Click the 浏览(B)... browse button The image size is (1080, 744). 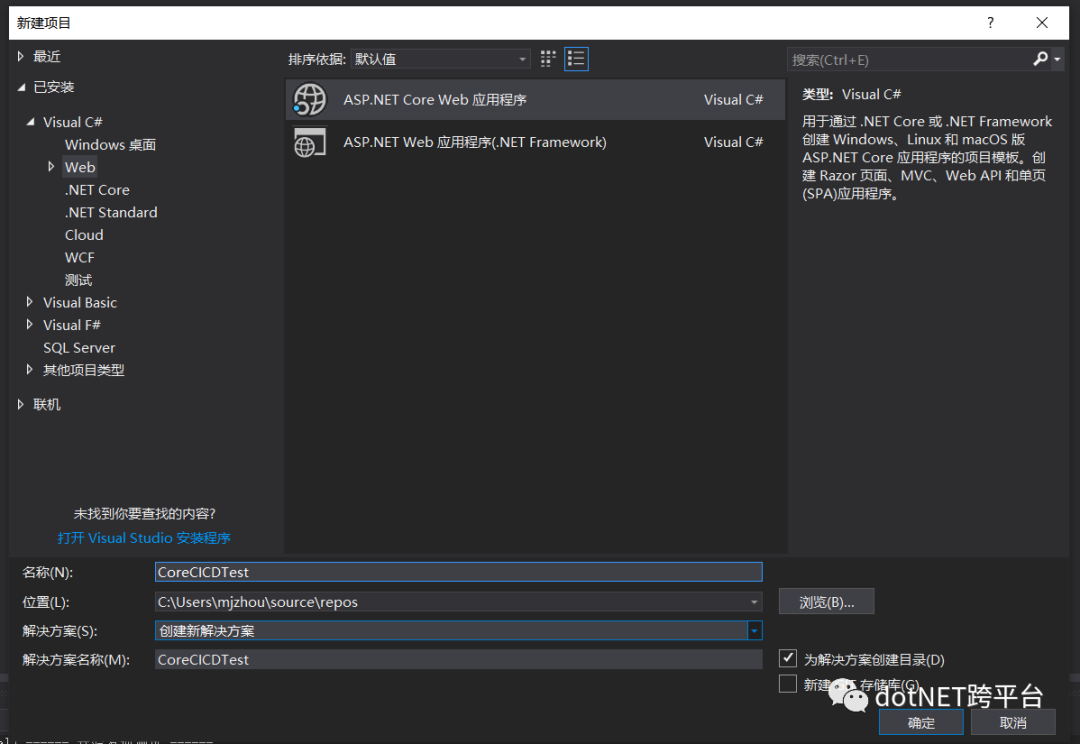[827, 601]
